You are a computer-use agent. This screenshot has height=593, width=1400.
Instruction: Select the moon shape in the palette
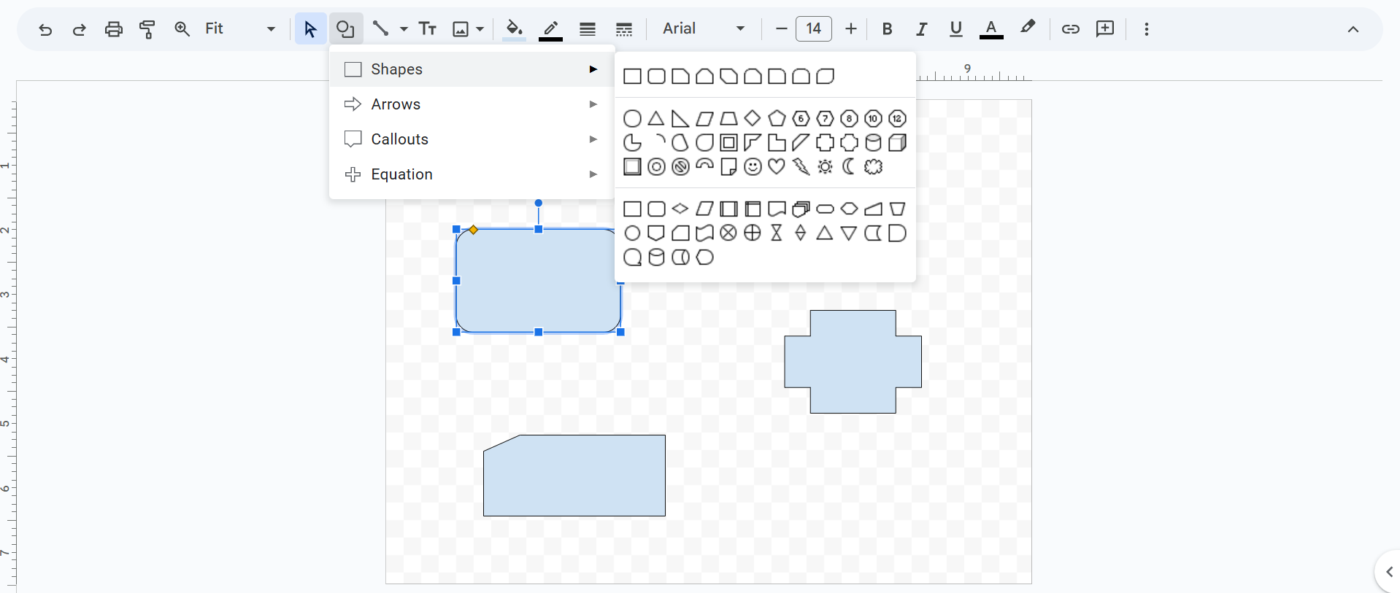(849, 167)
